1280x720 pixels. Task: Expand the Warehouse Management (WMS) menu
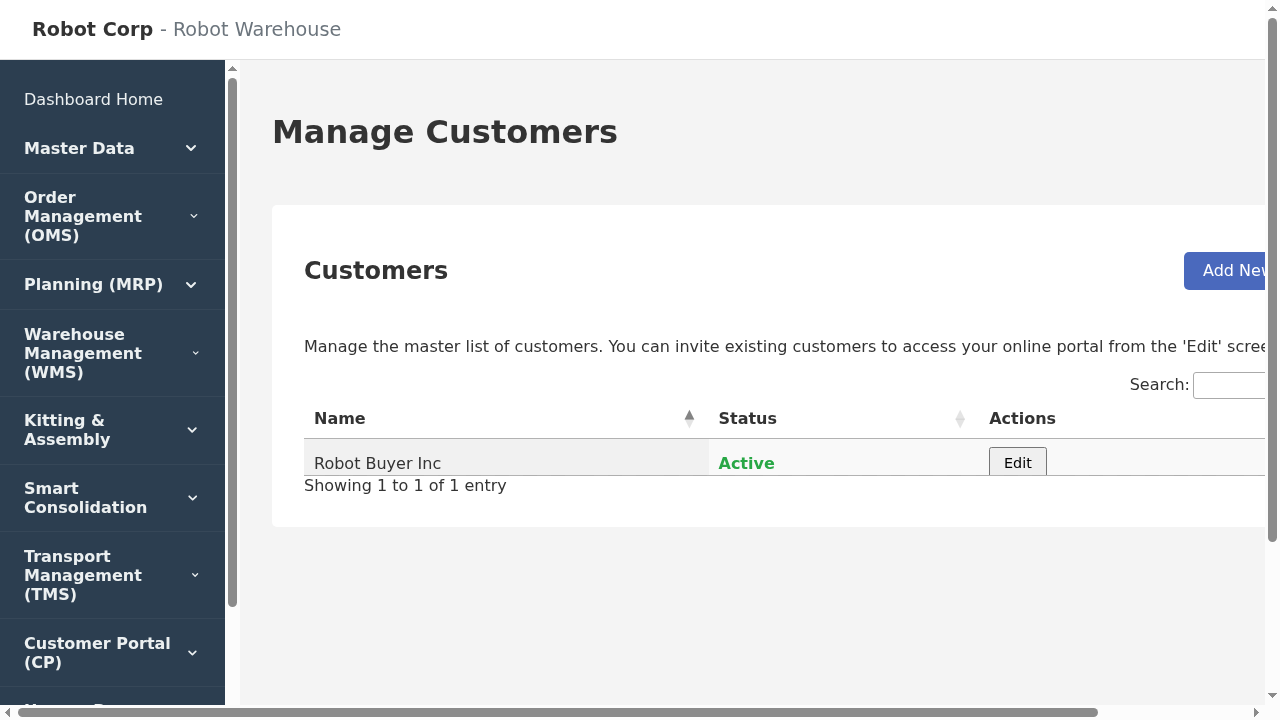pos(195,353)
